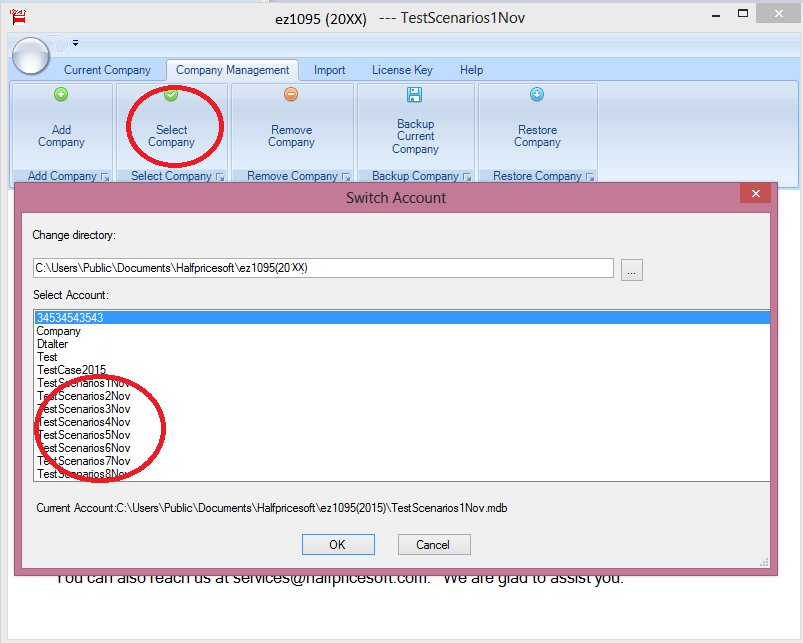Open the quick access toolbar dropdown arrow
The height and width of the screenshot is (643, 803).
click(75, 43)
